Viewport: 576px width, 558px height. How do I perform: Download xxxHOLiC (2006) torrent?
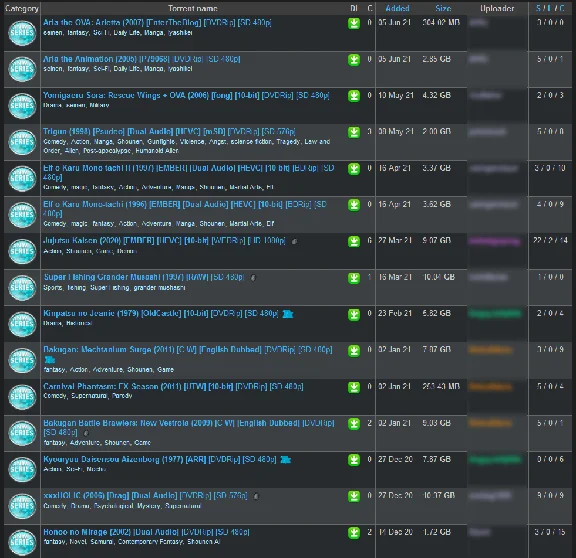[x=354, y=497]
